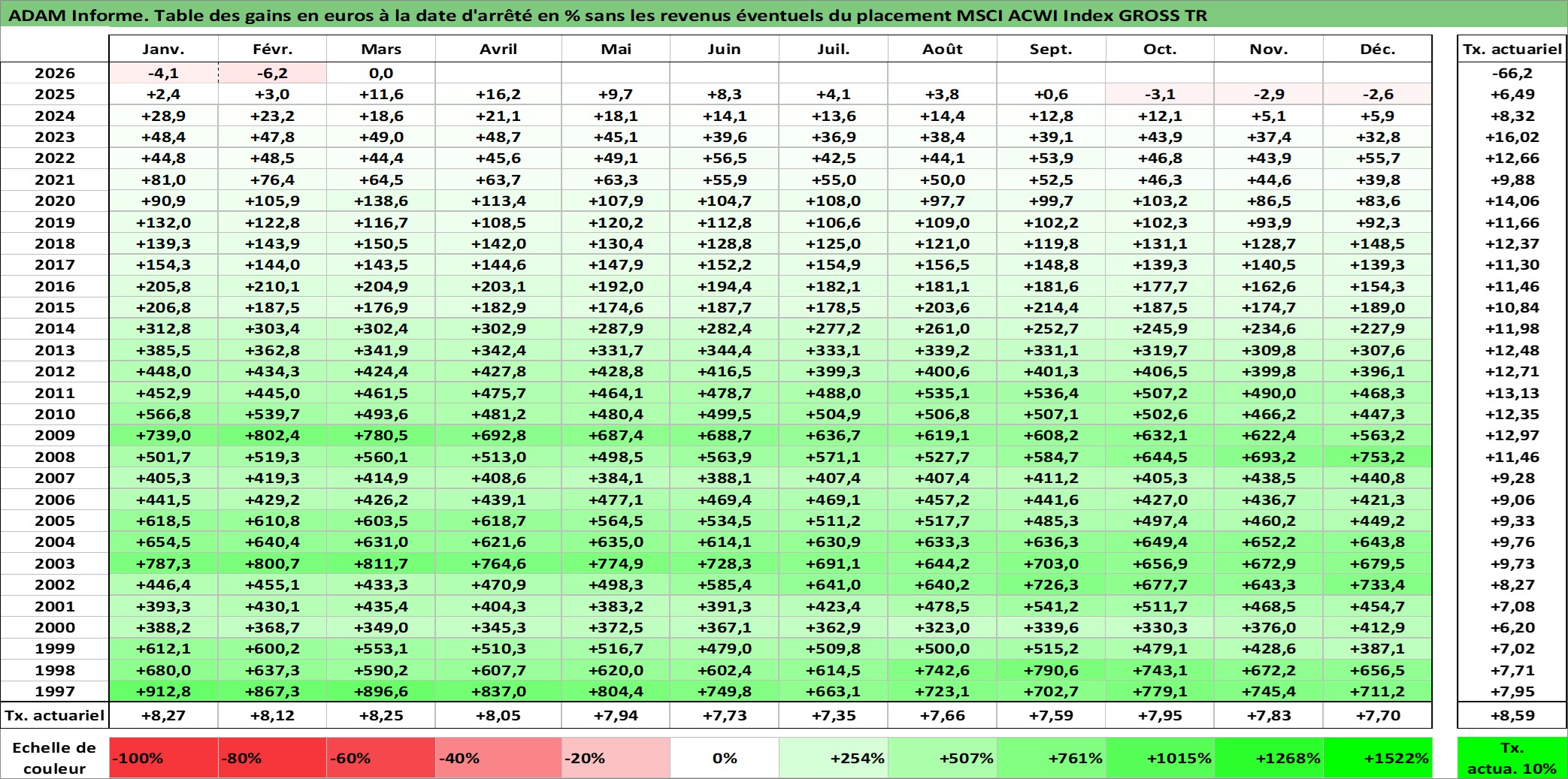Select the -60% color scale cell
The image size is (1568, 779).
pos(381,758)
